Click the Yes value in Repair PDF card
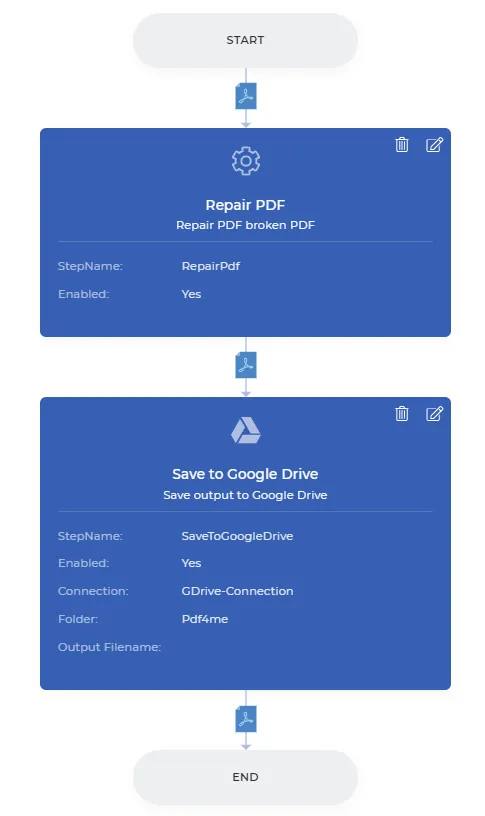485x816 pixels. point(191,294)
